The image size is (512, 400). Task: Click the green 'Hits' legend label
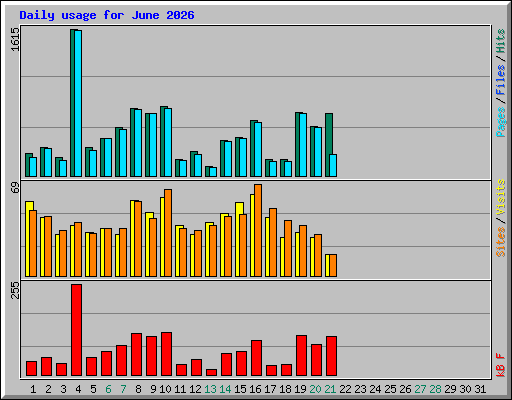500,41
